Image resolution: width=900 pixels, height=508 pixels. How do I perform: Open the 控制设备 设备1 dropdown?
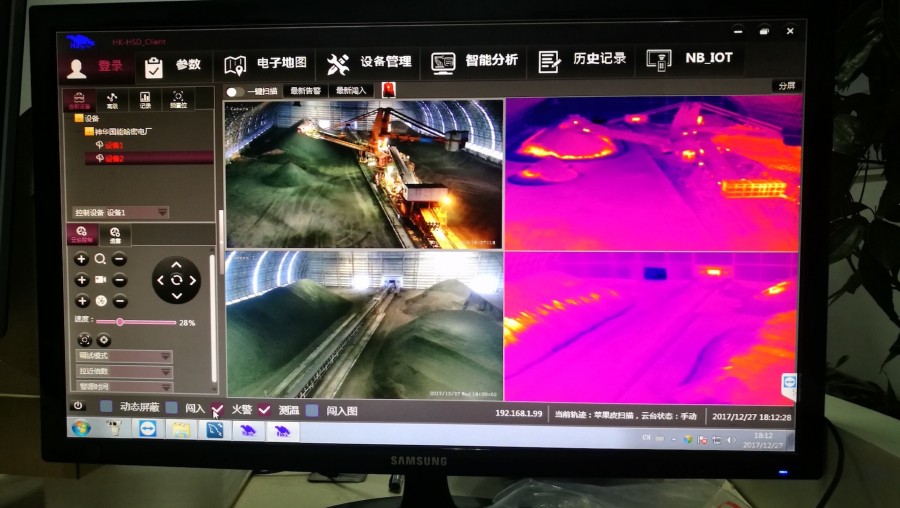tap(121, 212)
